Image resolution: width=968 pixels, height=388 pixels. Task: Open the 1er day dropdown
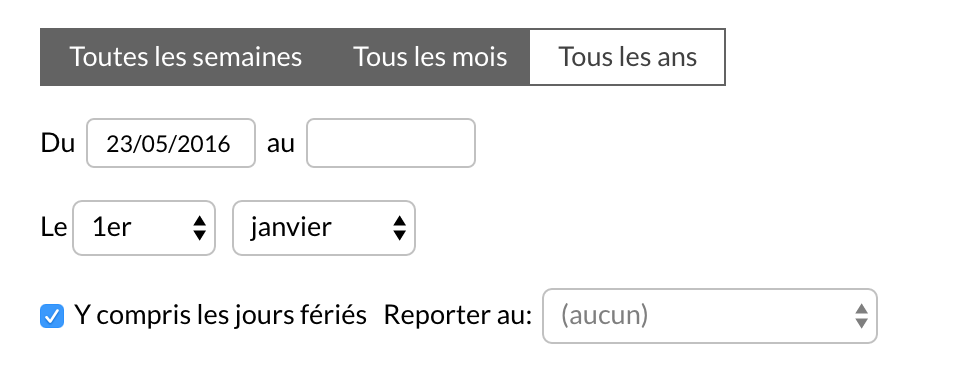[x=144, y=227]
